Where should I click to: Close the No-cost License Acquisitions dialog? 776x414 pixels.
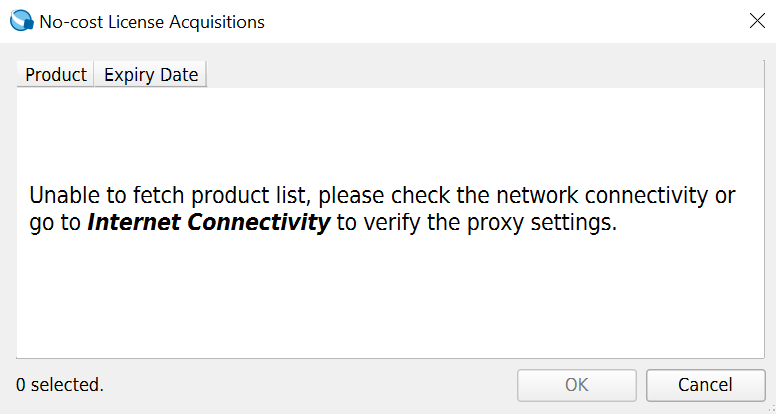tap(757, 21)
